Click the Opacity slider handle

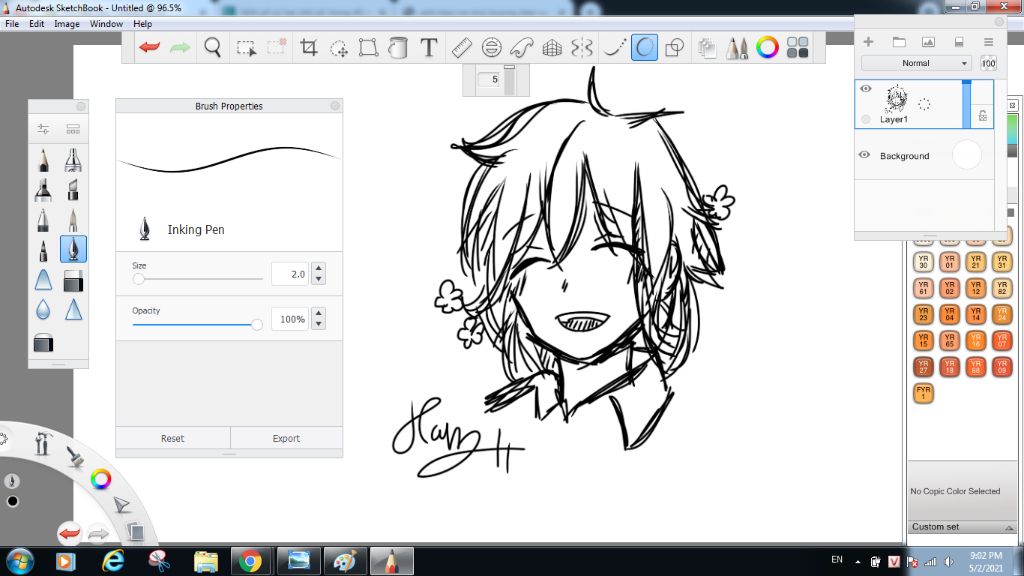coord(257,325)
